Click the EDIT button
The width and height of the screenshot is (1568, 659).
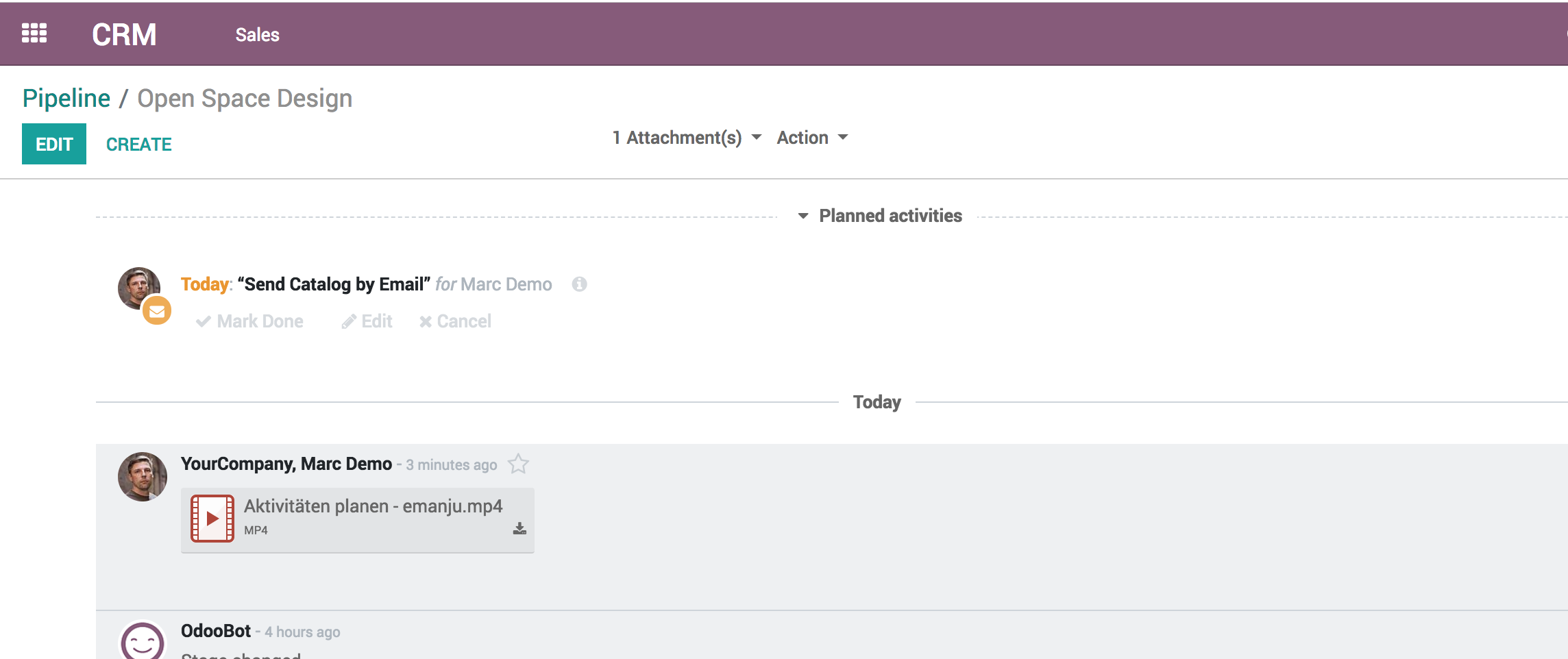point(54,144)
